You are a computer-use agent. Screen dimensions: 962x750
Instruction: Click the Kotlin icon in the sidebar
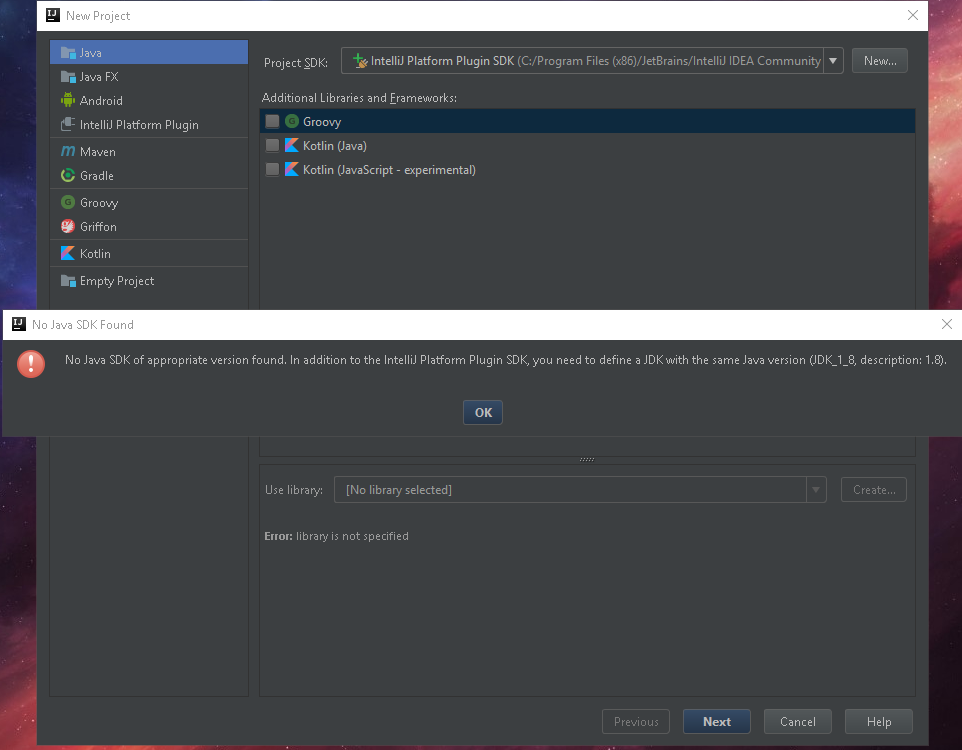pos(68,253)
